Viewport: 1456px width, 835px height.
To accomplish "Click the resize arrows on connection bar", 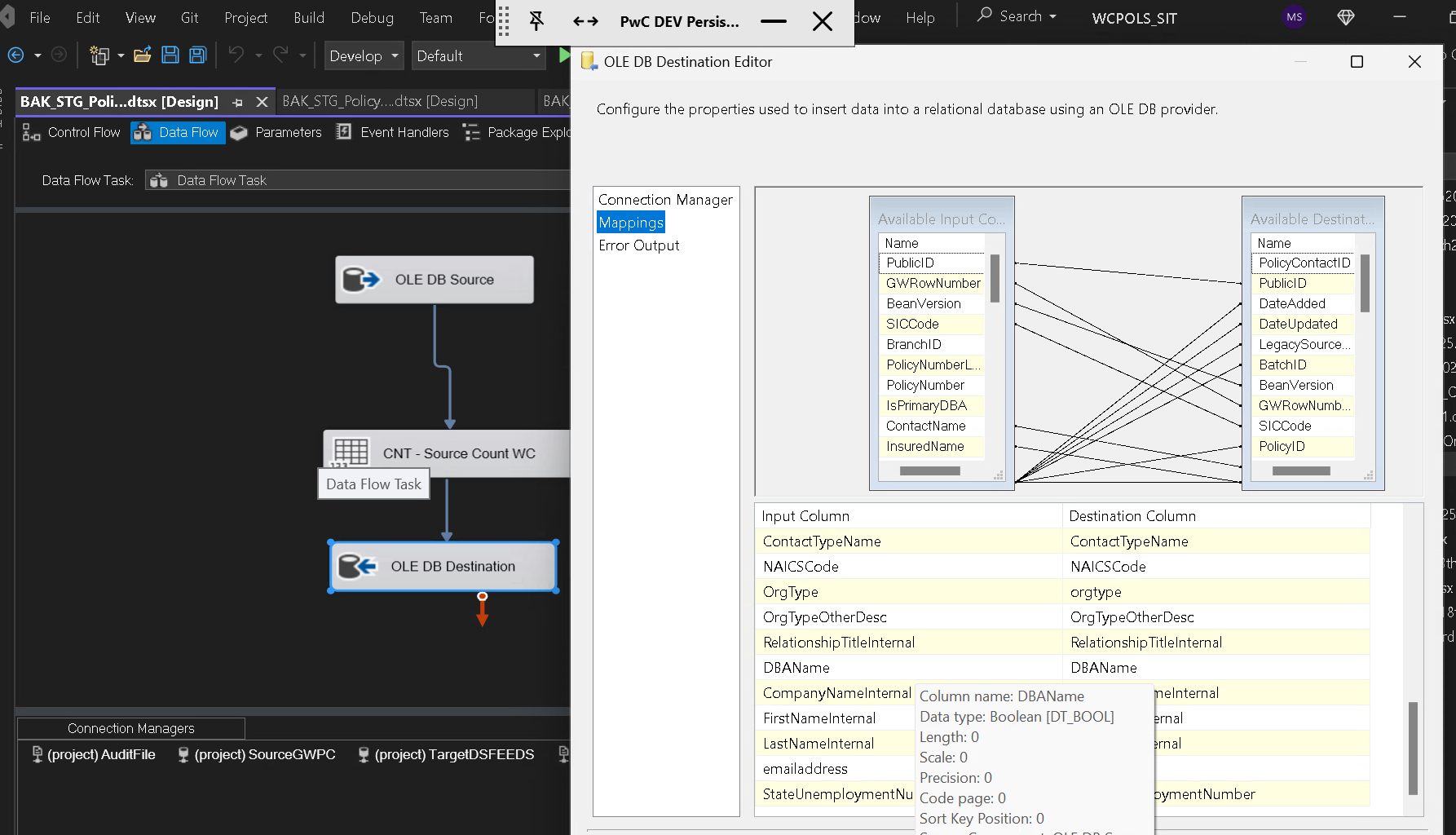I will pos(585,22).
